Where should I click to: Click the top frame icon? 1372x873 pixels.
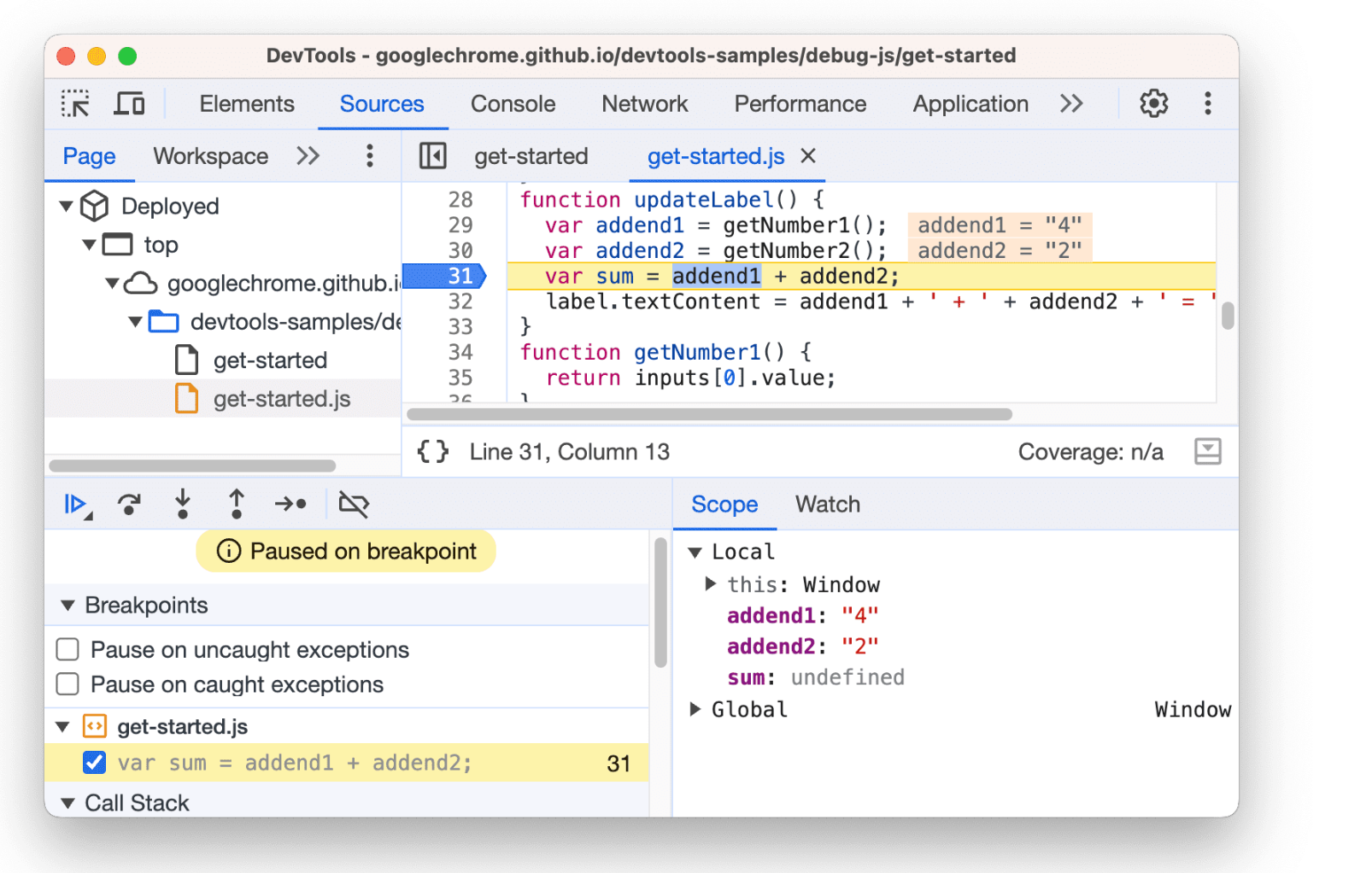tap(118, 244)
